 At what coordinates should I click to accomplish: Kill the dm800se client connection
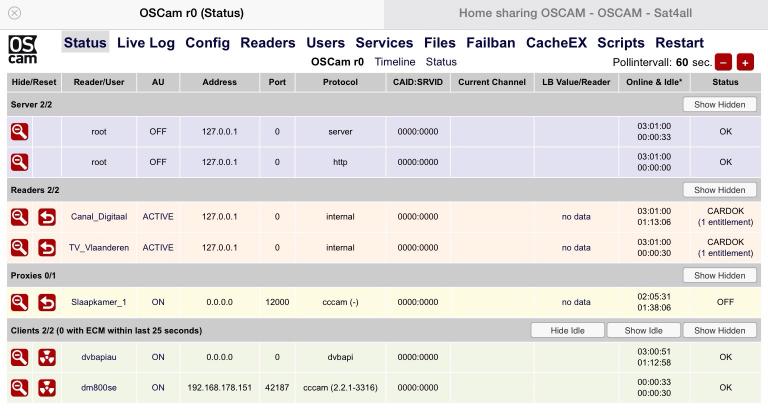click(47, 387)
